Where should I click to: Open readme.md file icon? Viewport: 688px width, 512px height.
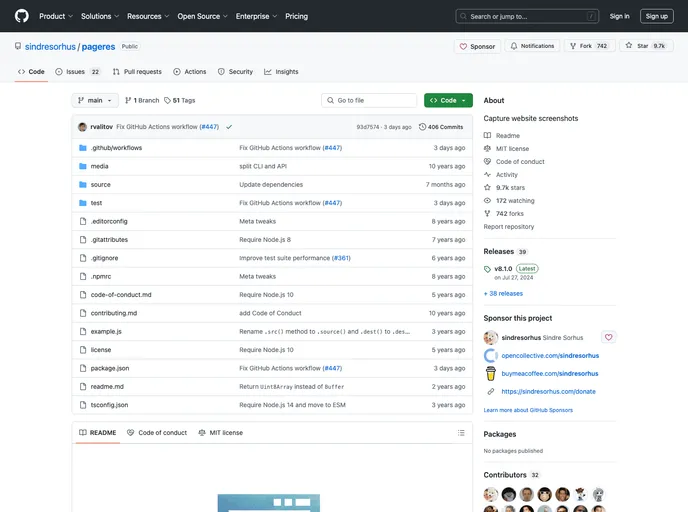(82, 387)
